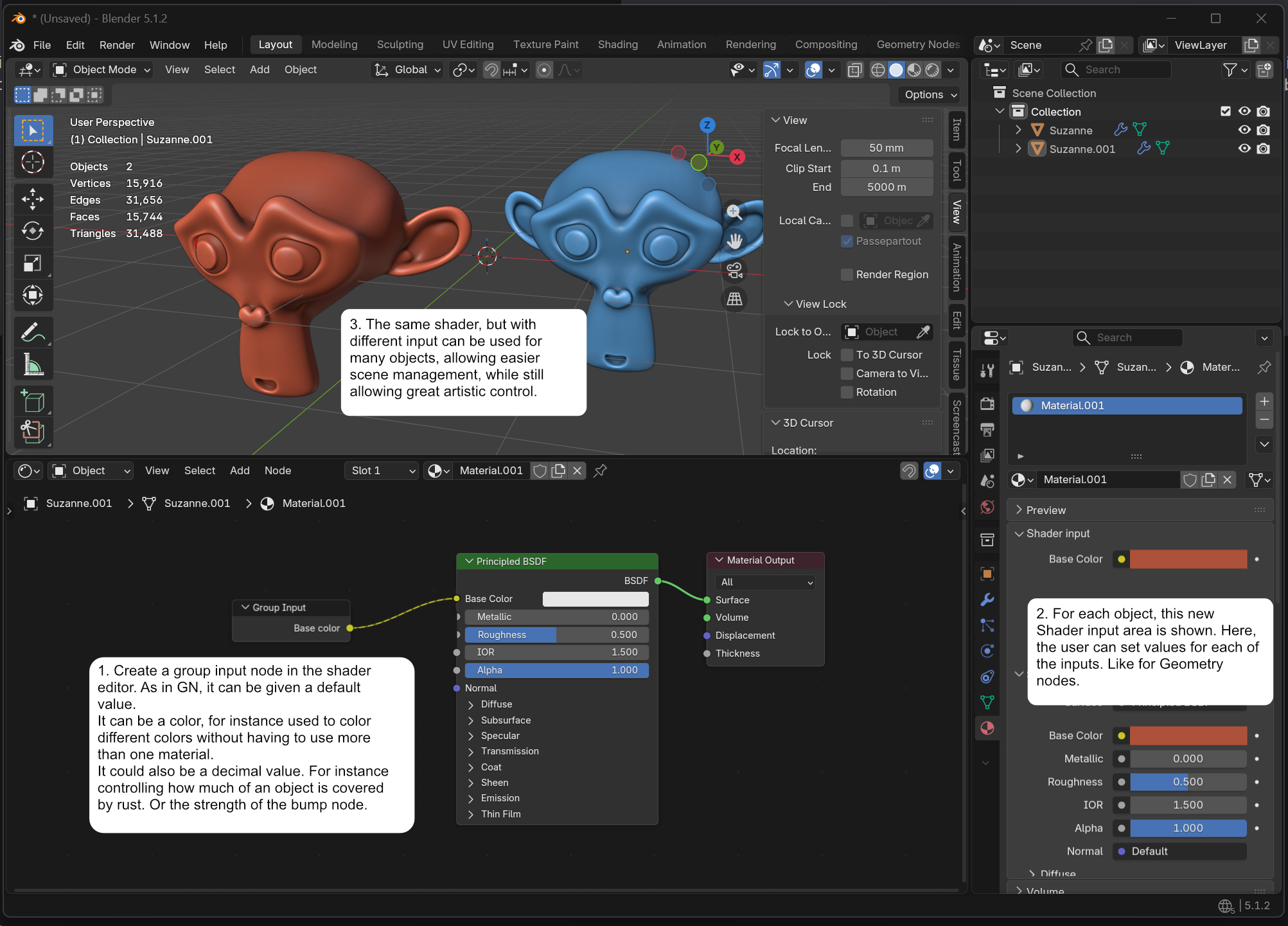Activate the Move tool in viewport toolbar
The width and height of the screenshot is (1288, 926).
tap(33, 199)
